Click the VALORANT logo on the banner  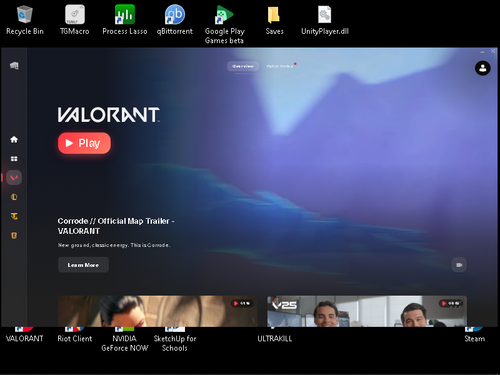point(109,115)
